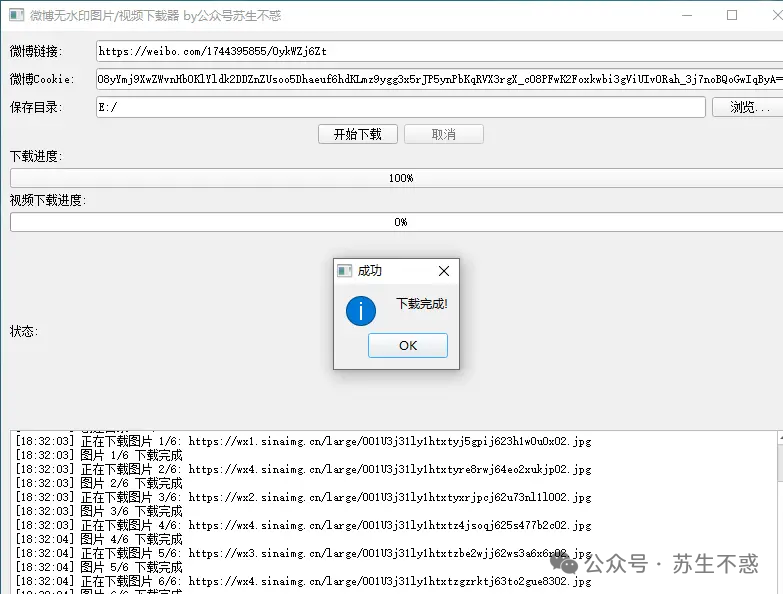Click the 取消 button
This screenshot has width=783, height=594.
pyautogui.click(x=443, y=134)
